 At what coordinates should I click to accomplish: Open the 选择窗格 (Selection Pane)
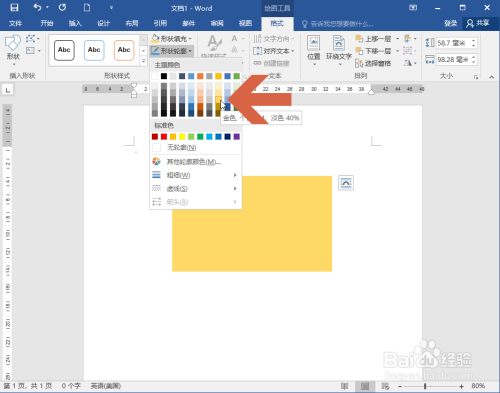point(373,63)
